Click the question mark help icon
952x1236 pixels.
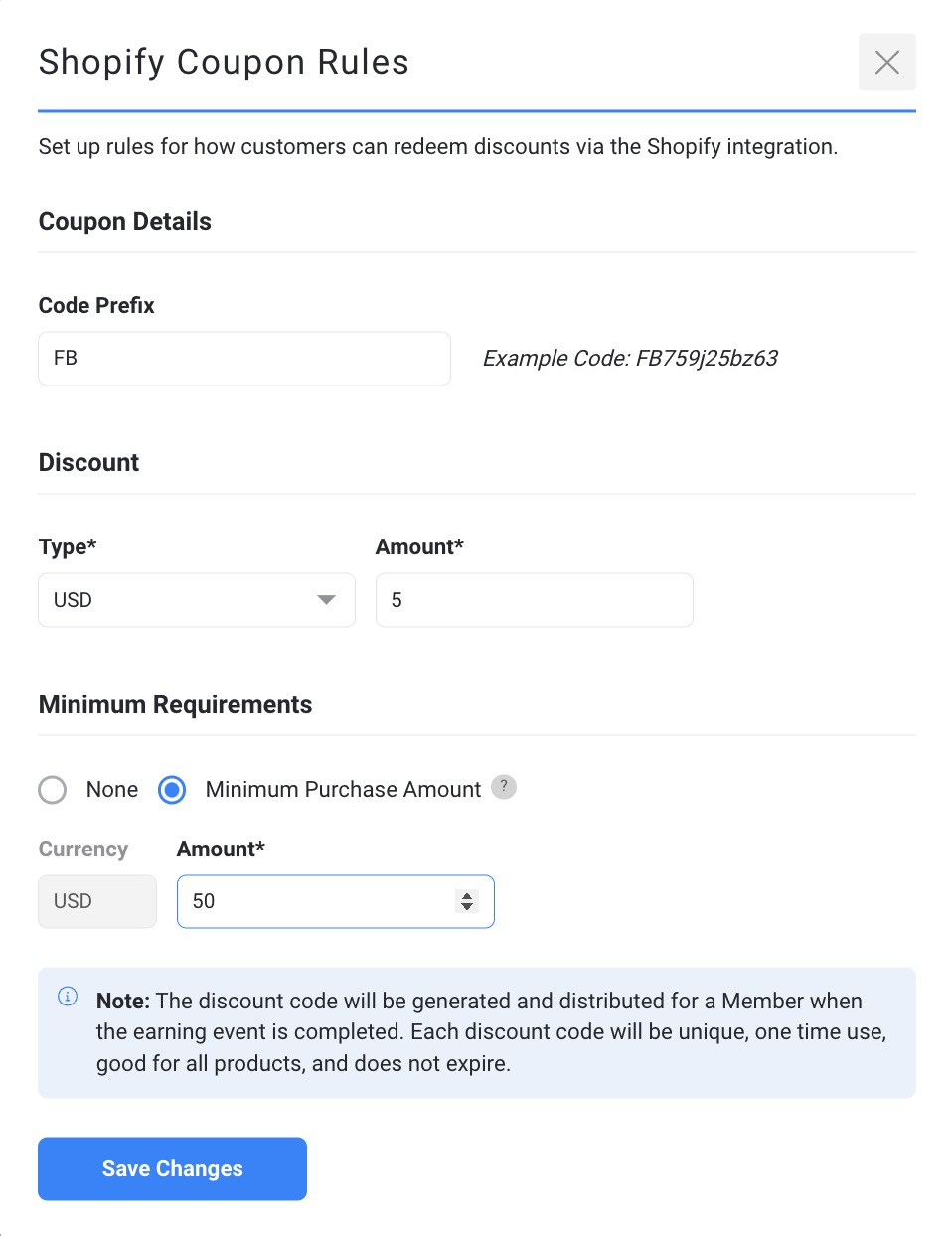tap(504, 787)
